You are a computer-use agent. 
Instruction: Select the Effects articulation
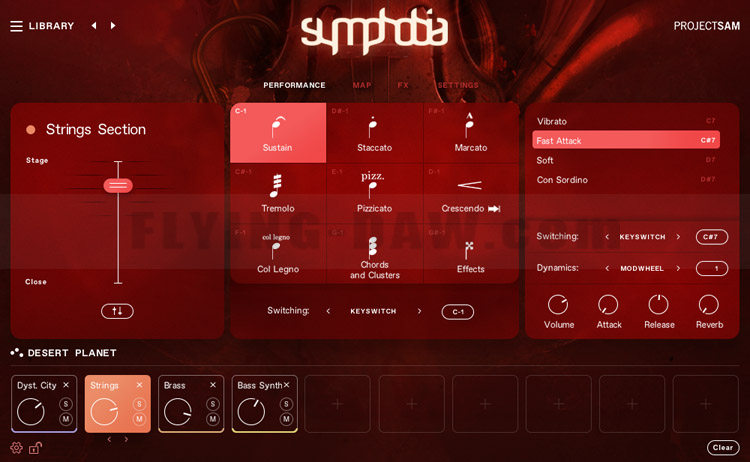click(x=471, y=253)
